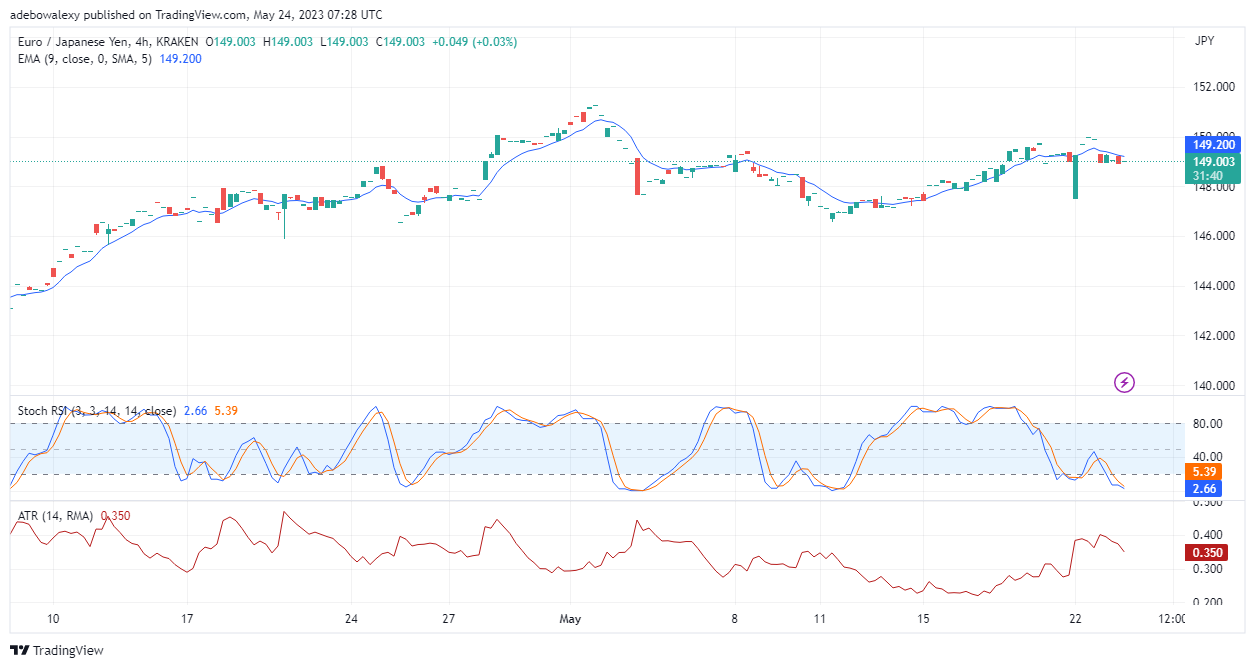
Task: Click the 146.000 price axis label
Action: click(1213, 236)
